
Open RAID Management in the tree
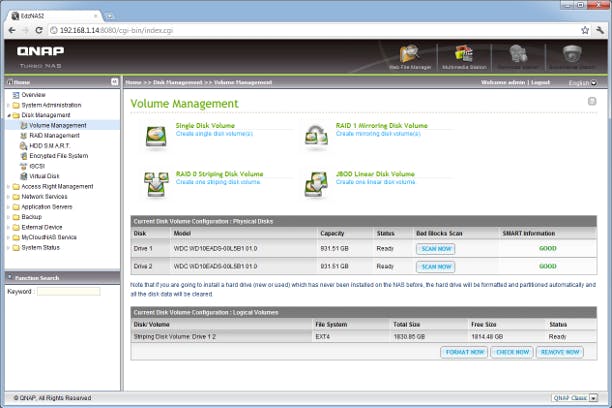54,135
